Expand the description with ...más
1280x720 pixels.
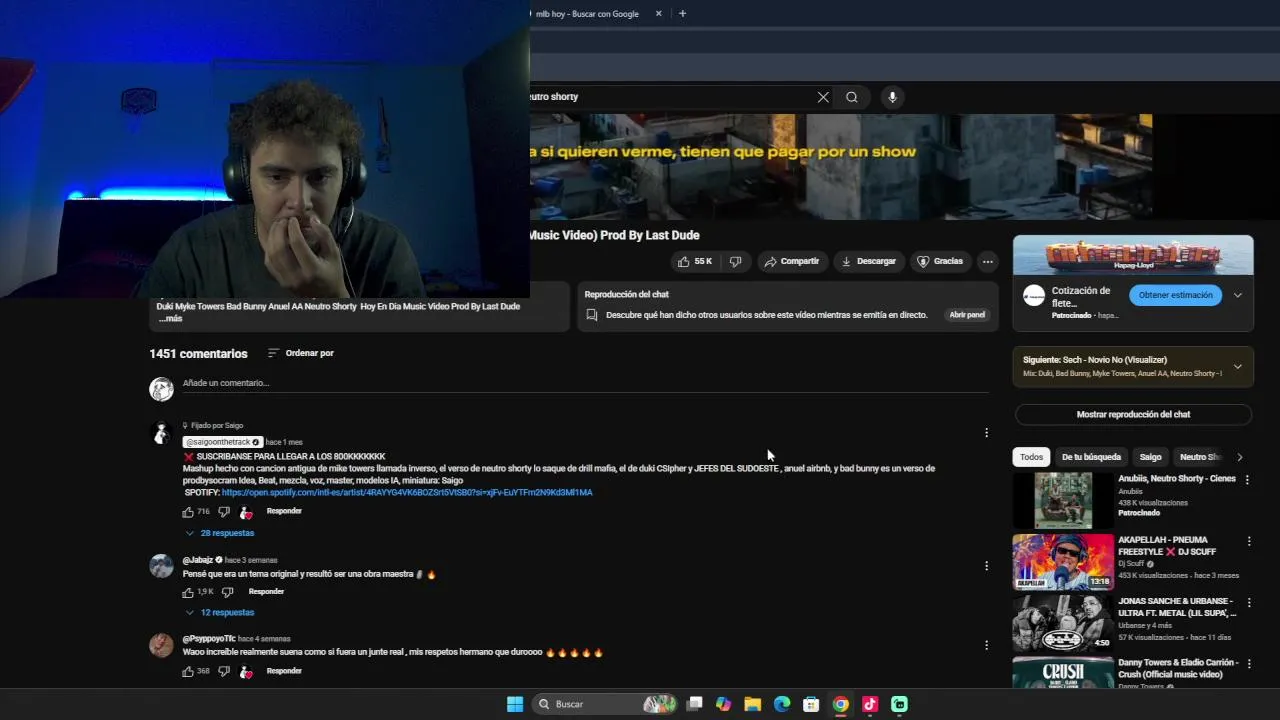coord(170,318)
